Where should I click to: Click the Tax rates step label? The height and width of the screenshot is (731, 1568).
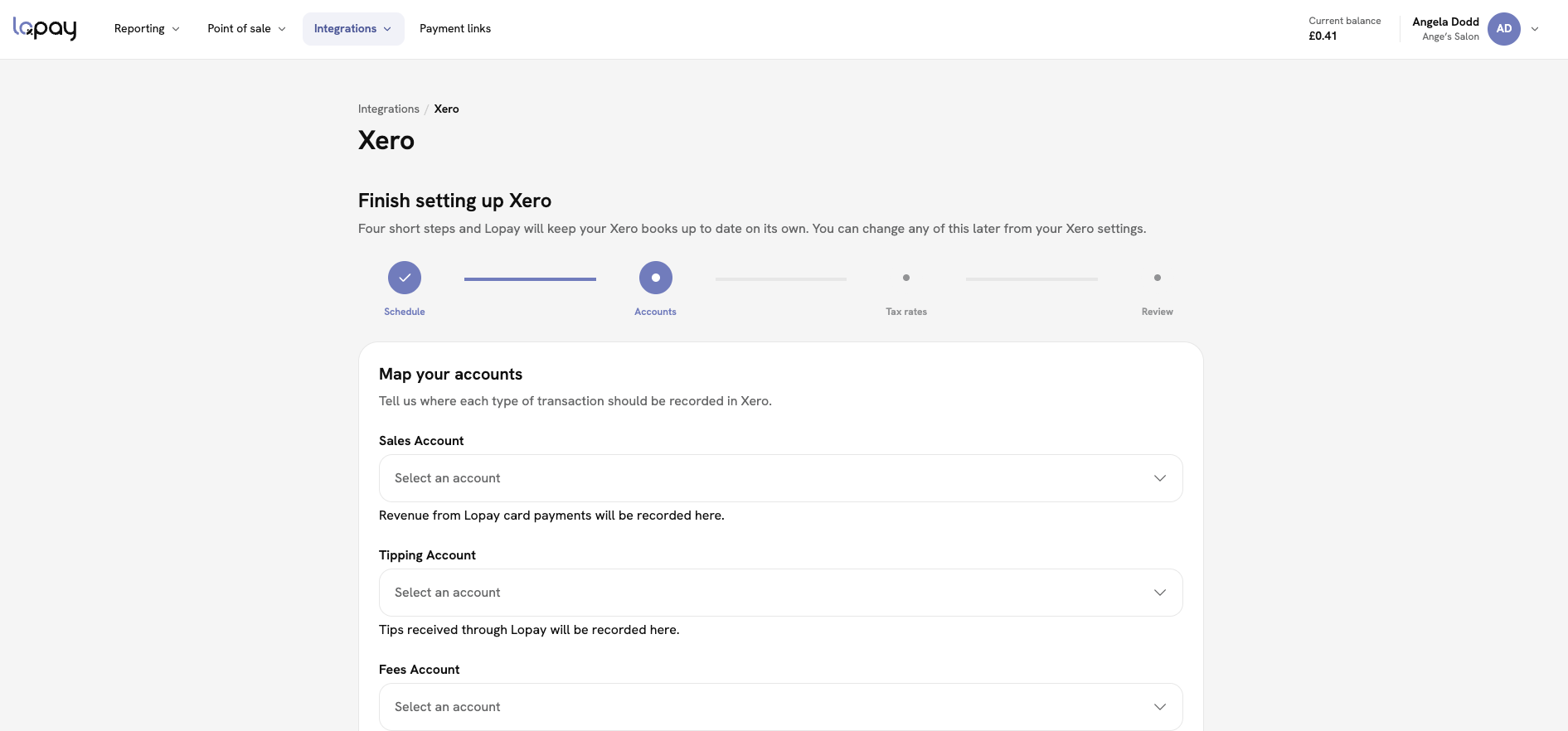[906, 312]
